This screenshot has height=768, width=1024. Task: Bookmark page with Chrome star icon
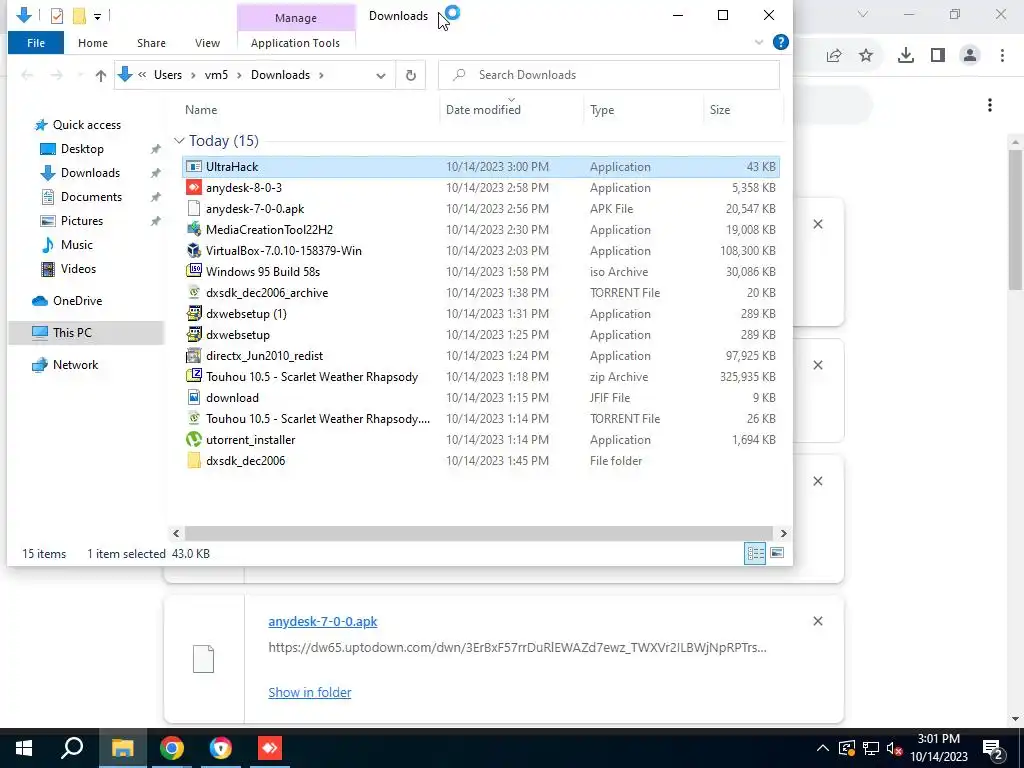tap(866, 56)
